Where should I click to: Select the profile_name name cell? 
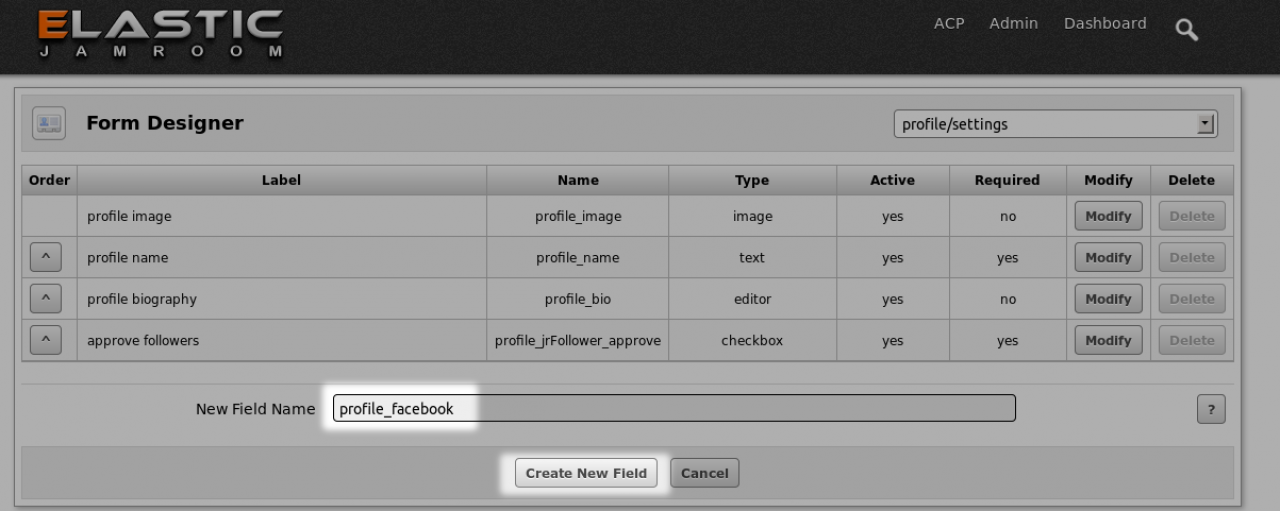coord(578,257)
